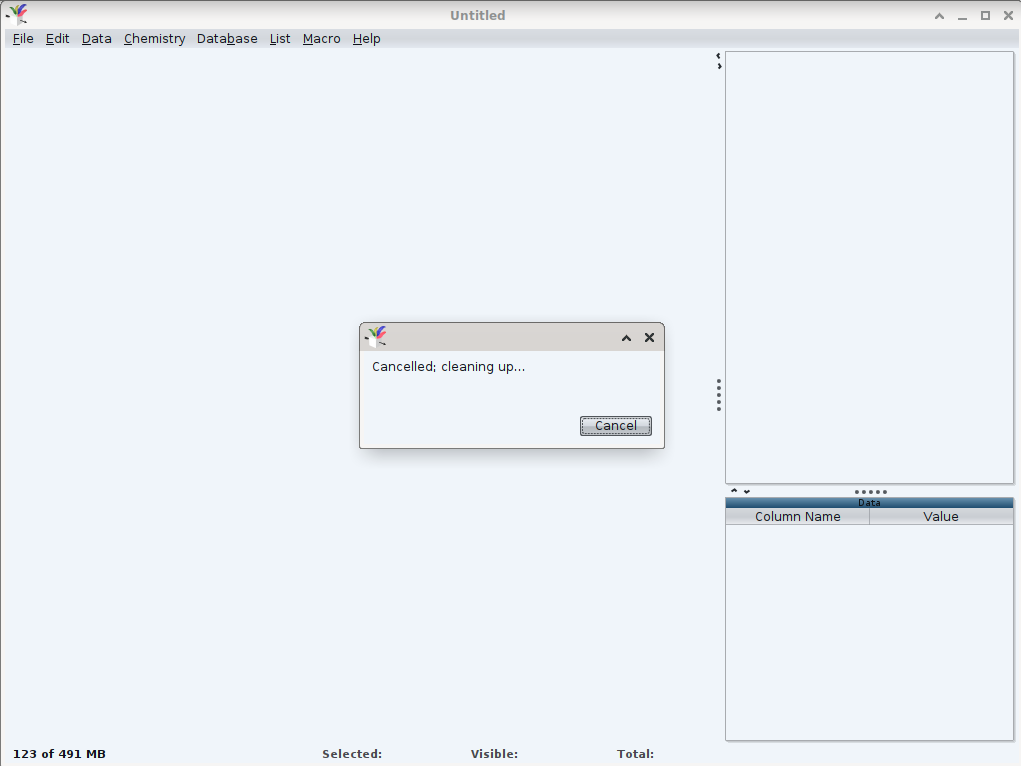1021x766 pixels.
Task: Open the File menu
Action: click(x=23, y=39)
